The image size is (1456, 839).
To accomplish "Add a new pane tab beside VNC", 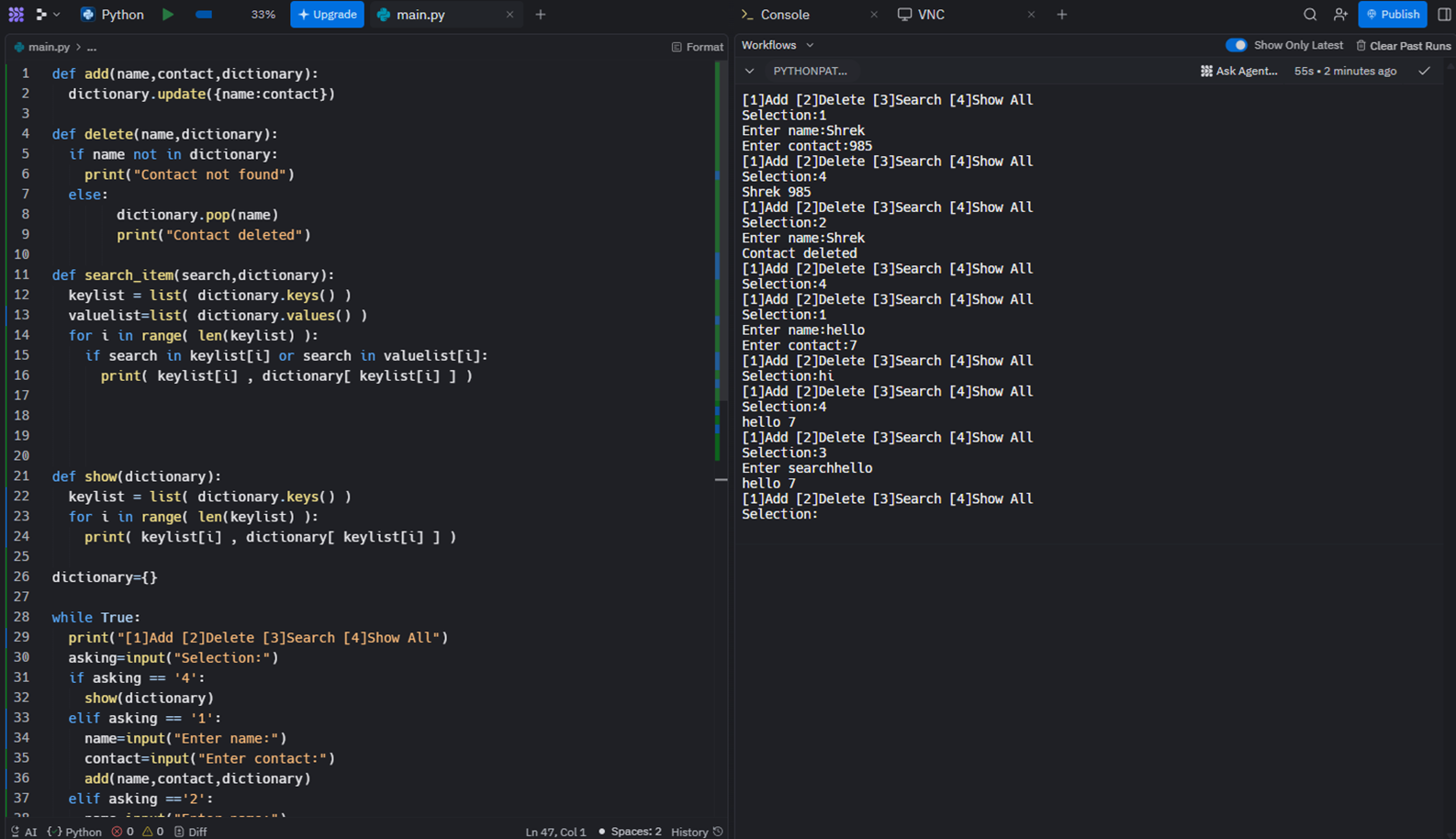I will coord(1062,15).
